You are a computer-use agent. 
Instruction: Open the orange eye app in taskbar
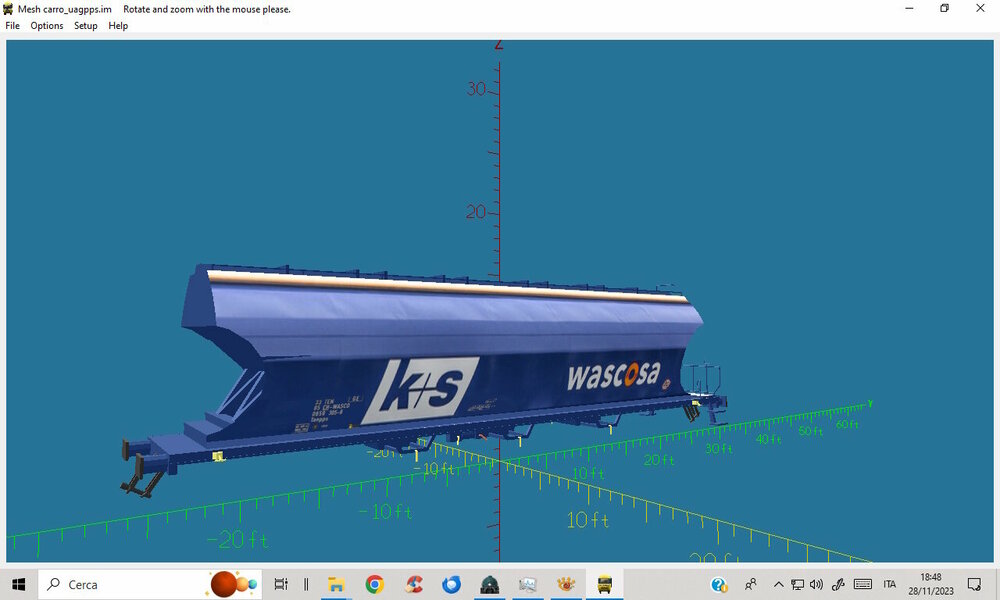point(566,584)
